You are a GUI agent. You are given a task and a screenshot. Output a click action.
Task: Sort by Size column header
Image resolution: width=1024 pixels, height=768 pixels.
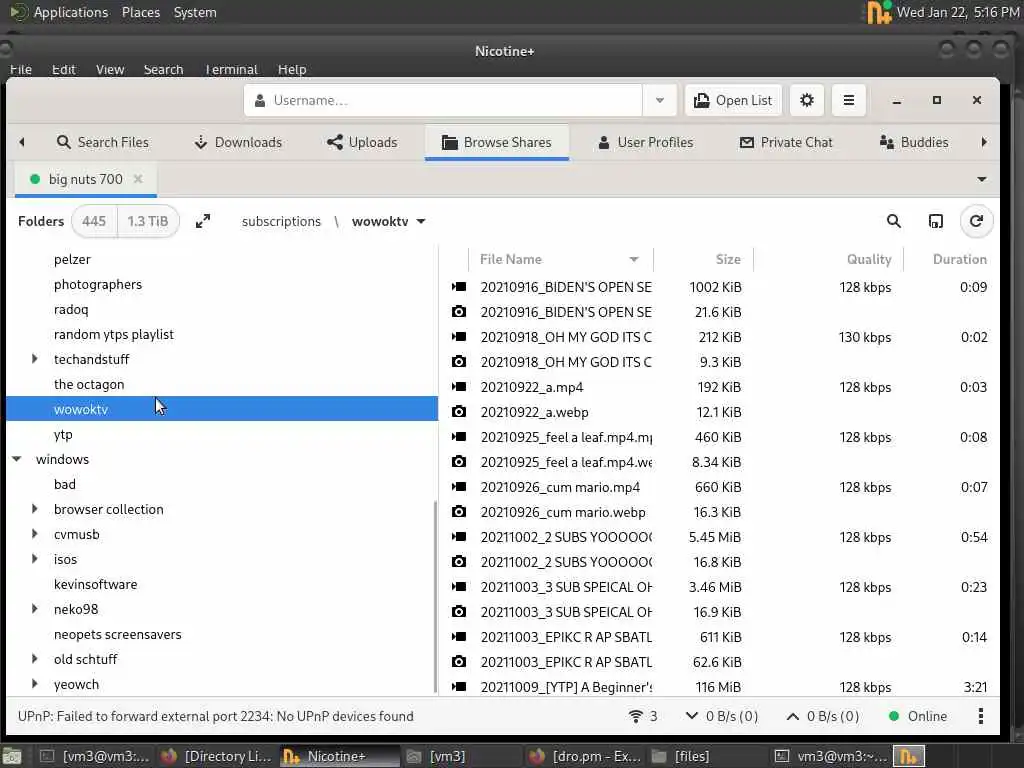pyautogui.click(x=703, y=259)
